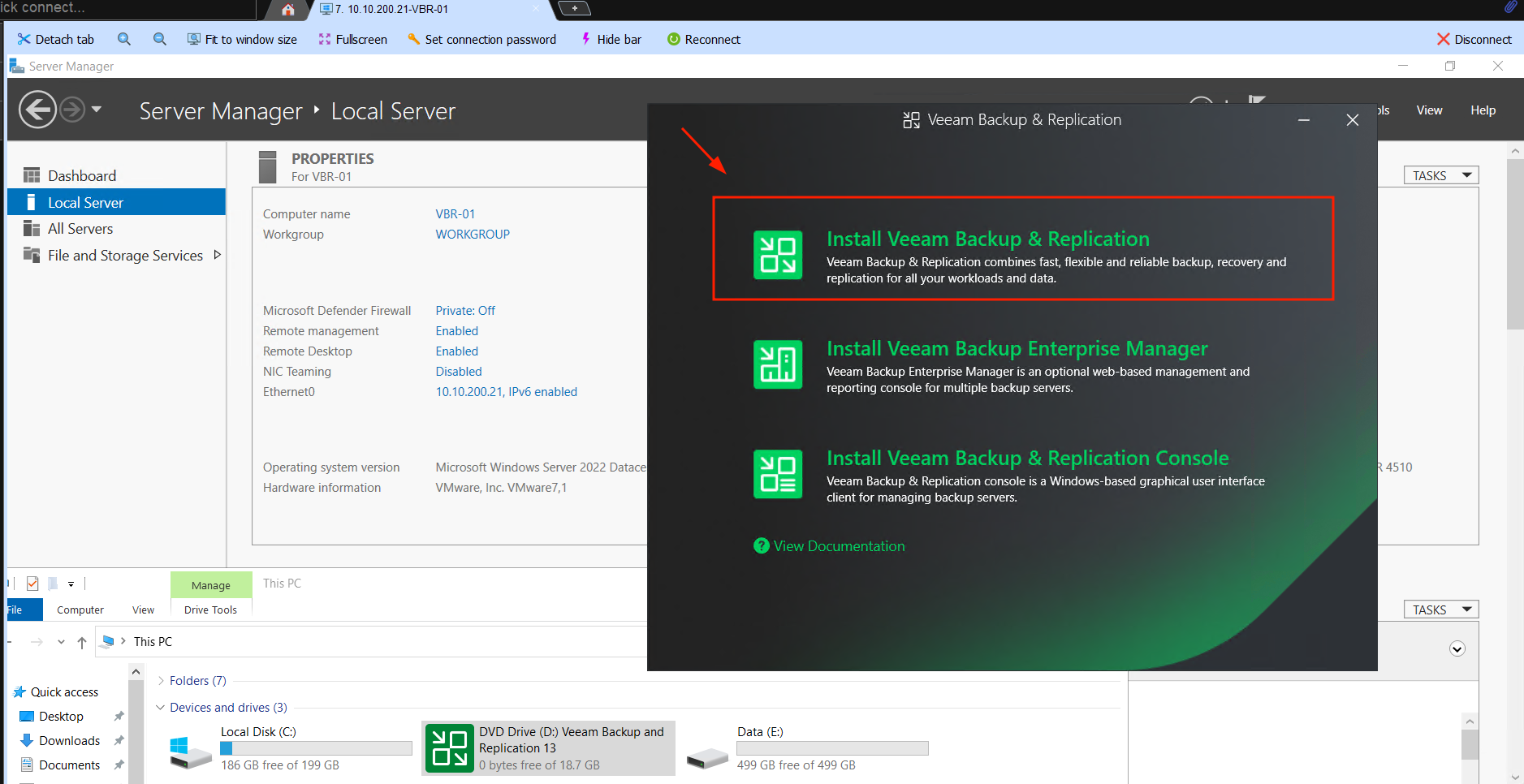Collapse the Devices and drives group
This screenshot has width=1524, height=784.
coord(161,708)
